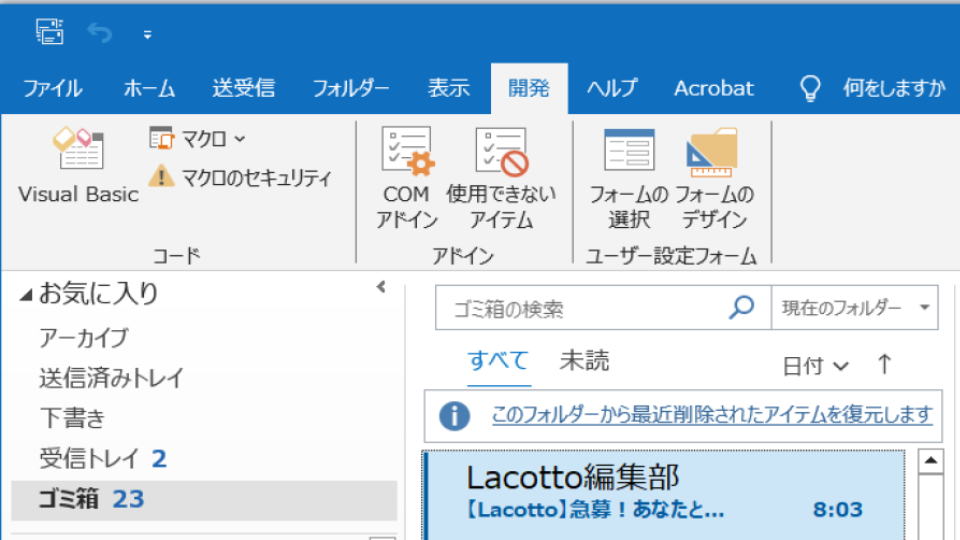The height and width of the screenshot is (540, 960).
Task: Filter by 未読 messages
Action: pos(584,361)
